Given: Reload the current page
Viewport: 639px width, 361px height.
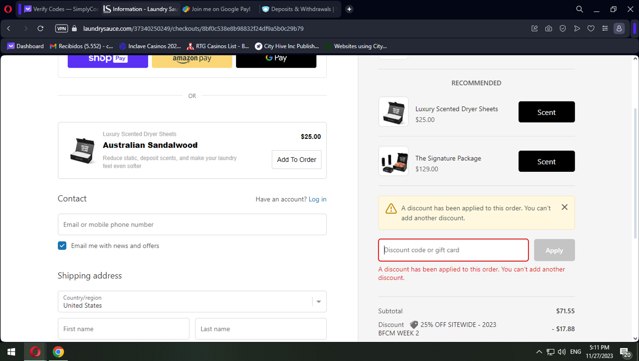Looking at the screenshot, I should 40,29.
